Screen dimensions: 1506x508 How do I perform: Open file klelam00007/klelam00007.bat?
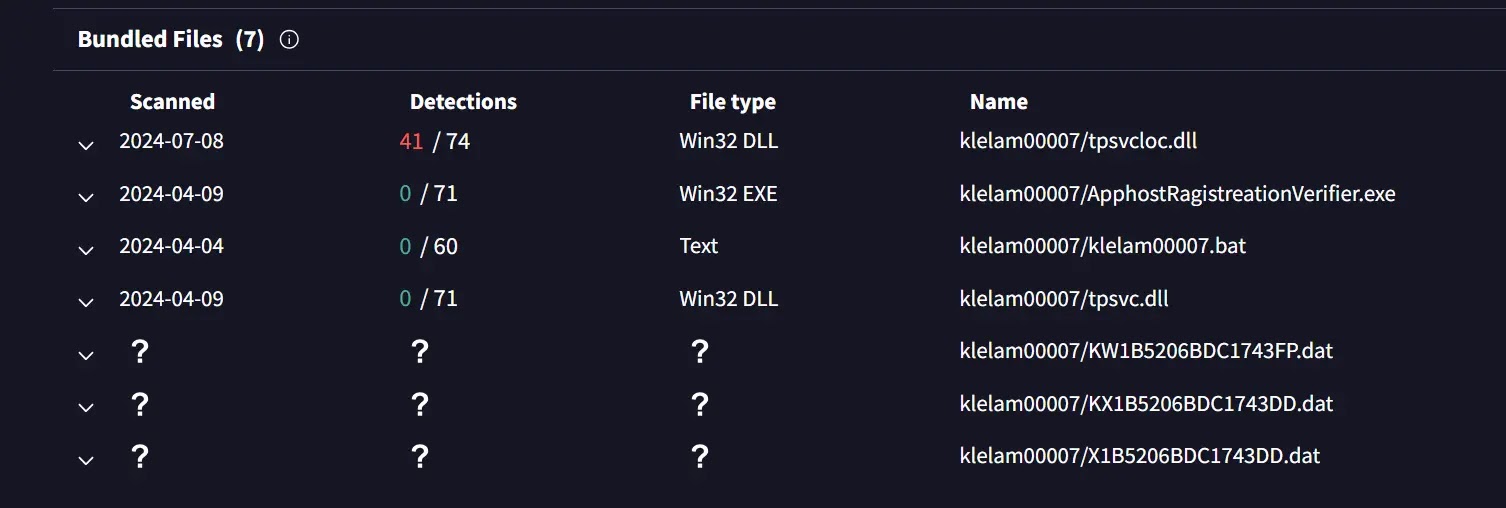[x=1102, y=246]
